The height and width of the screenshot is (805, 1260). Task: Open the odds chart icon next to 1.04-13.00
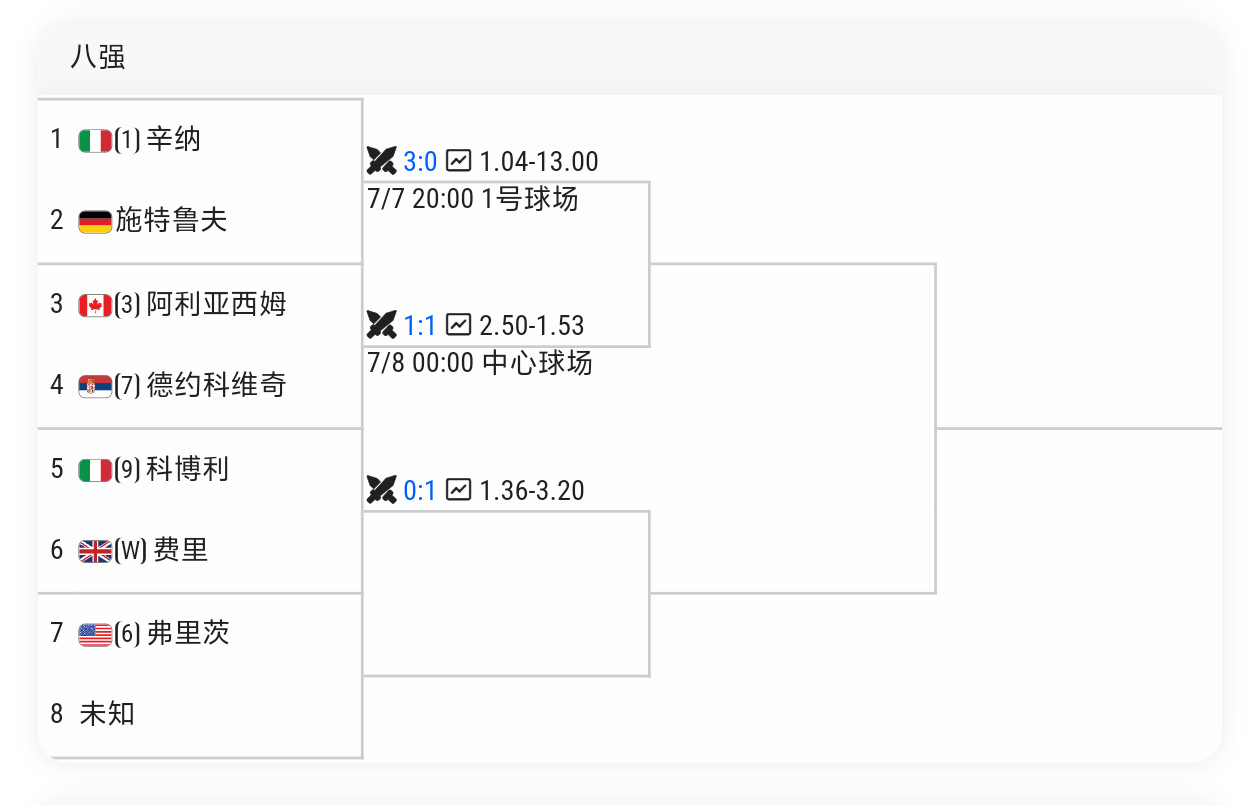[458, 160]
